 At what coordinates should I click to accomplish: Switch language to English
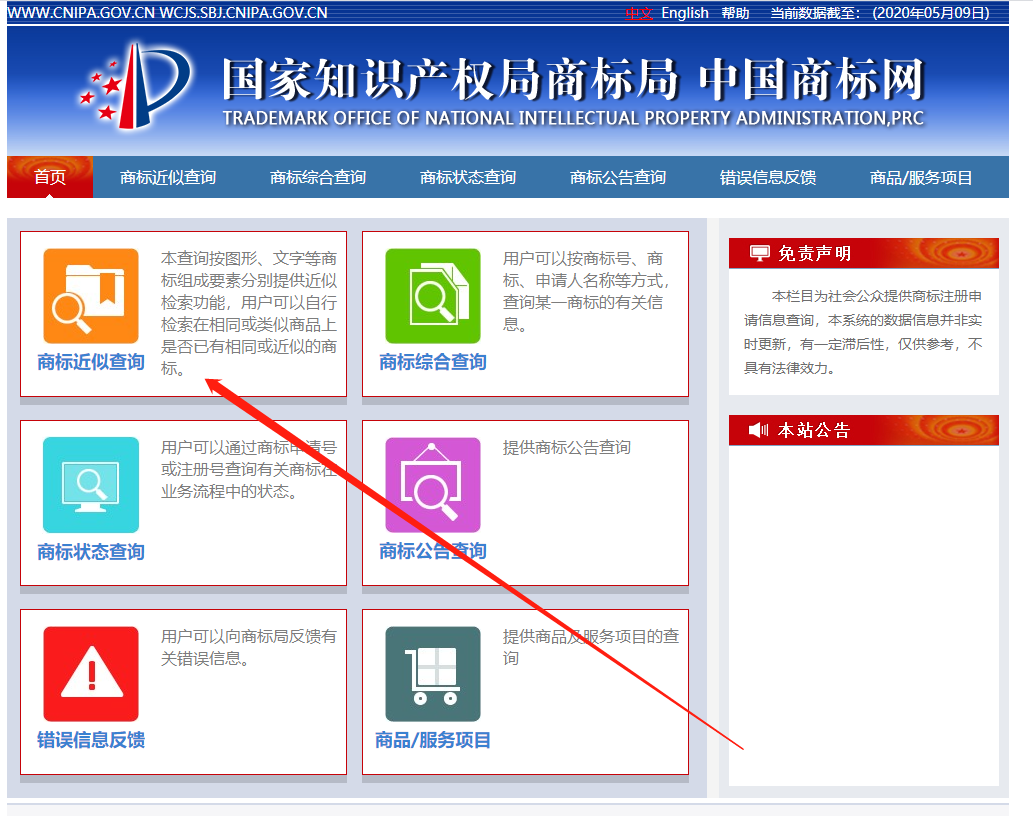coord(685,13)
